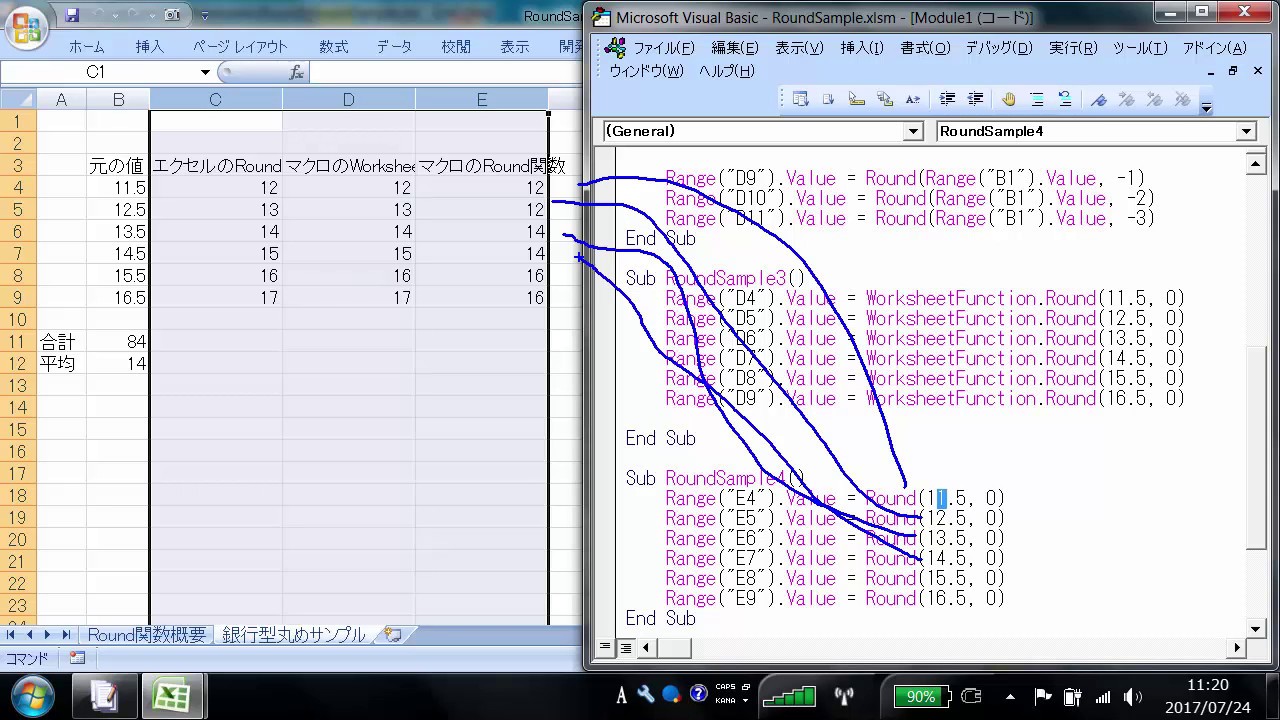Click the Indent icon in VBA toolbar

click(947, 99)
